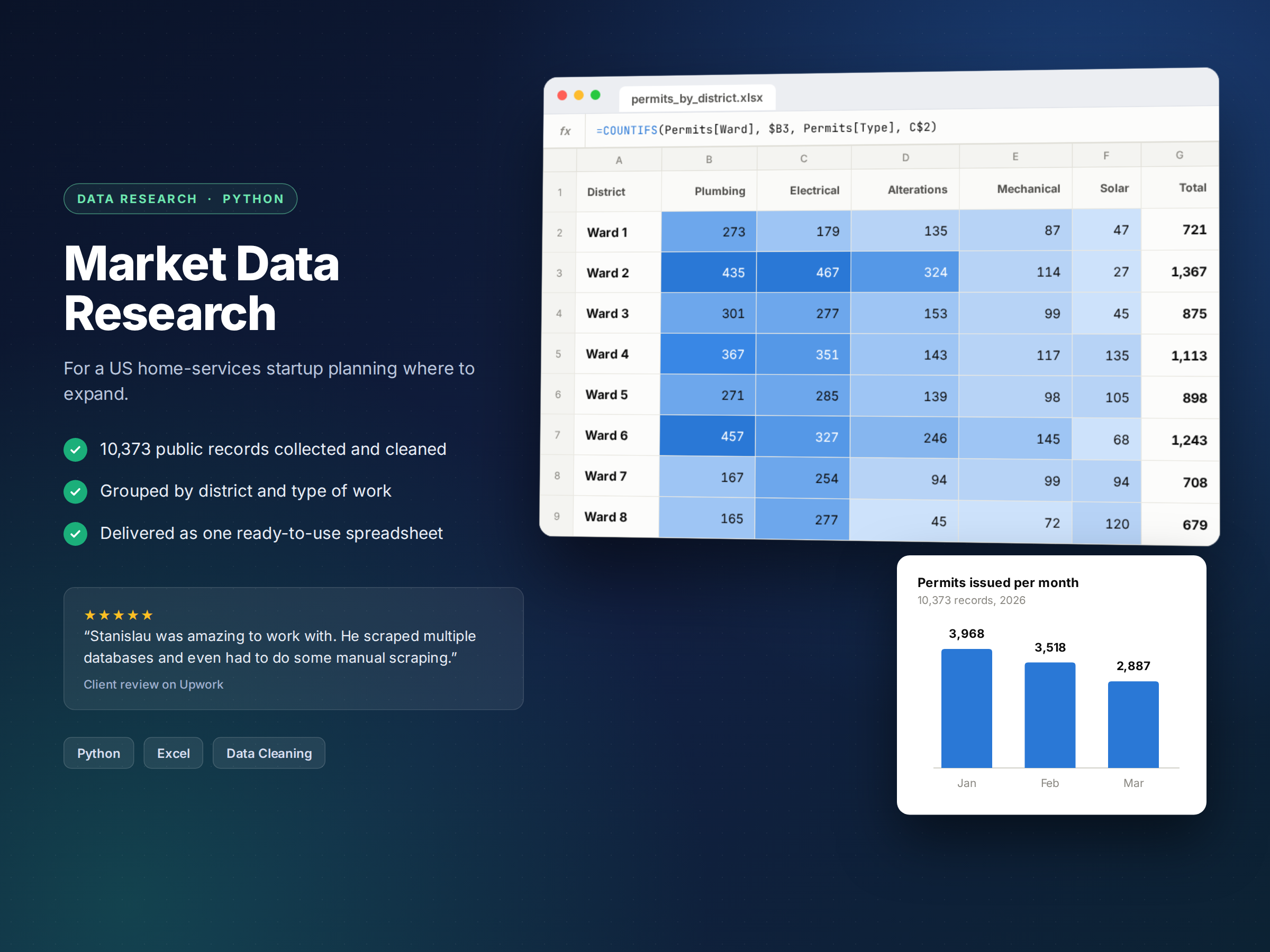Click the 'Solar' header cell
This screenshot has width=1270, height=952.
(x=1106, y=188)
